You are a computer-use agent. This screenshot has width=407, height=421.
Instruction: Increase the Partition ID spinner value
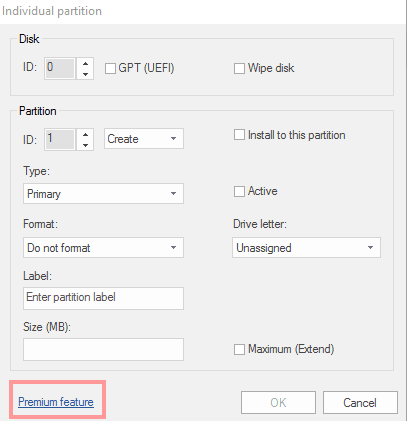85,134
